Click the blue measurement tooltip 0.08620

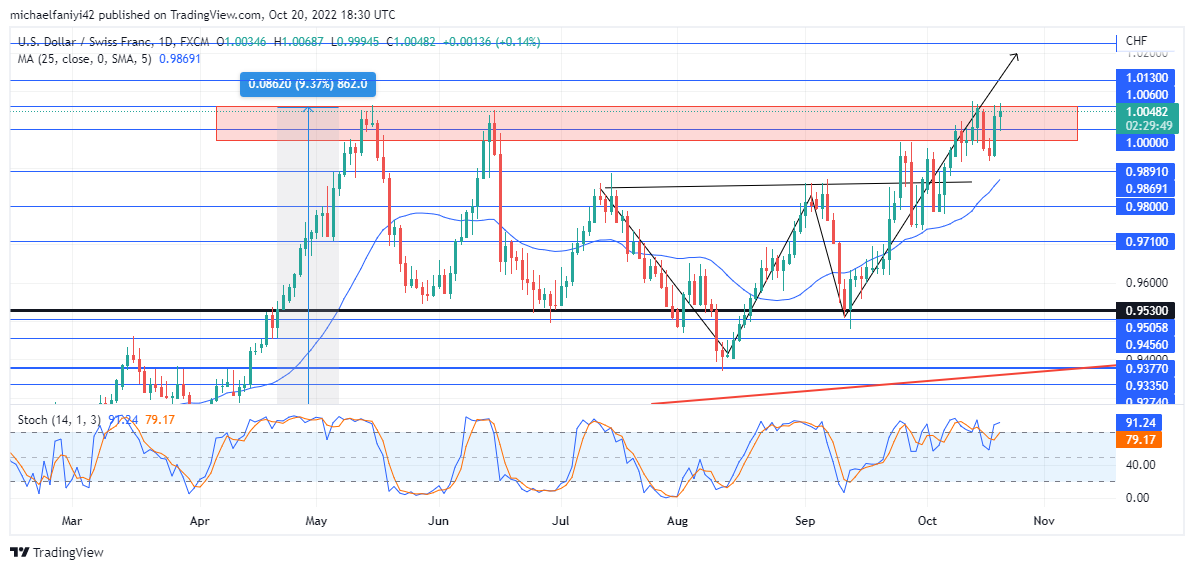coord(308,84)
